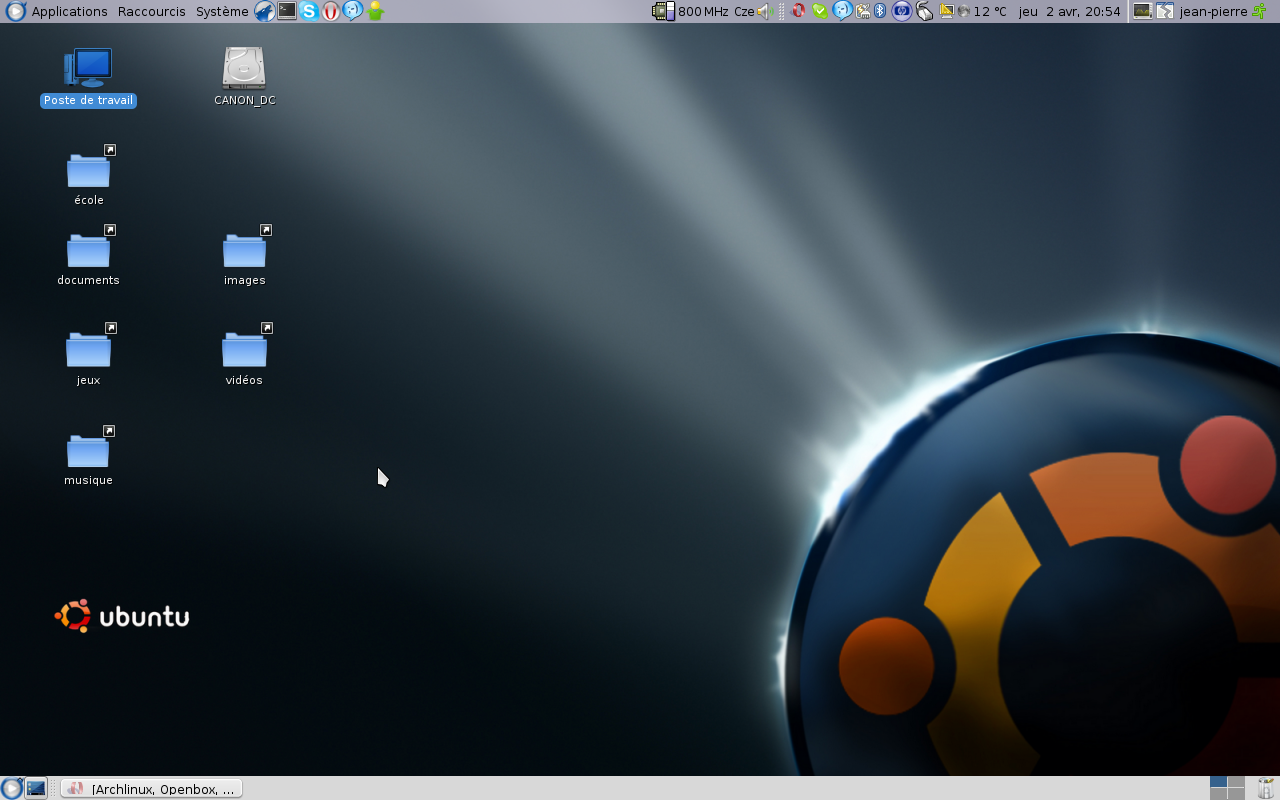Launch Opera browser from top panel

point(331,11)
